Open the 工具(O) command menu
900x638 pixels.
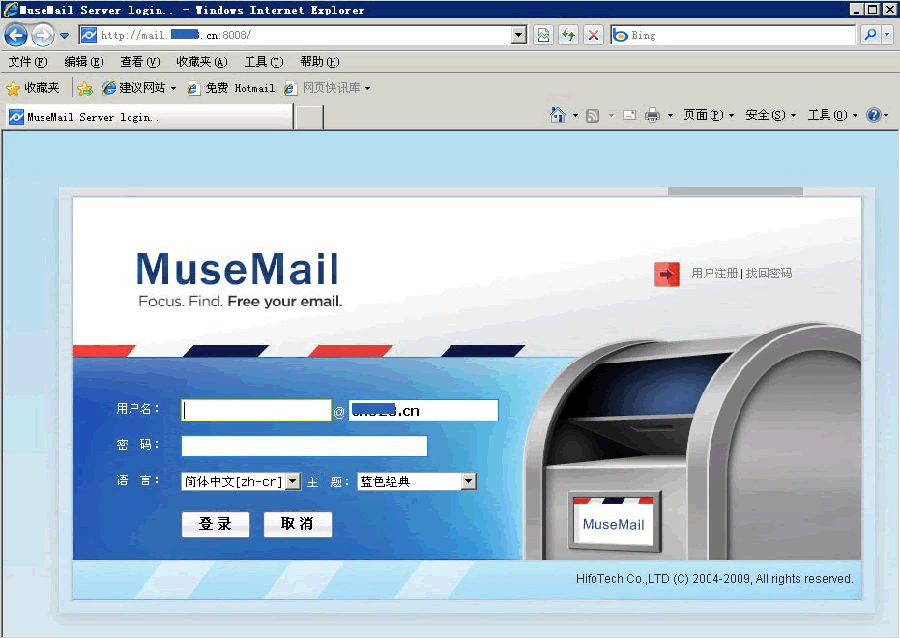832,115
